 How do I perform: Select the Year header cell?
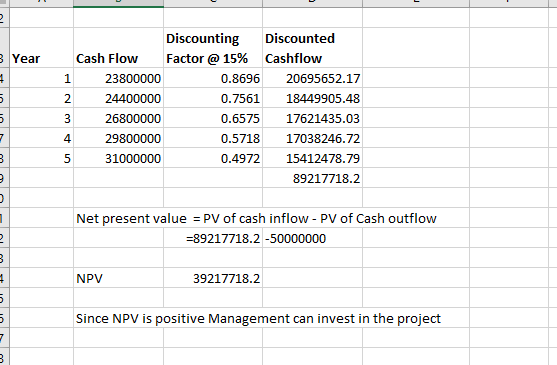[41, 48]
